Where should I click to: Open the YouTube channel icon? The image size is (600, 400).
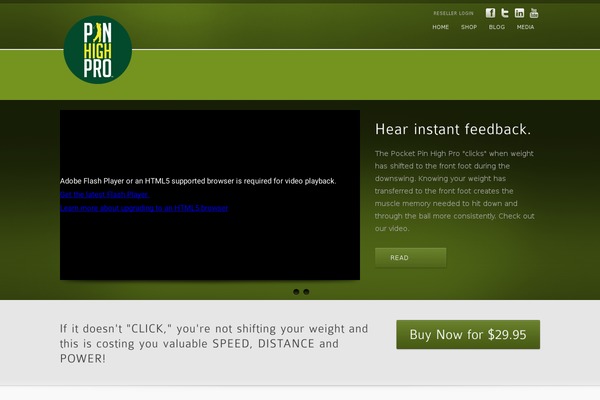(x=534, y=13)
